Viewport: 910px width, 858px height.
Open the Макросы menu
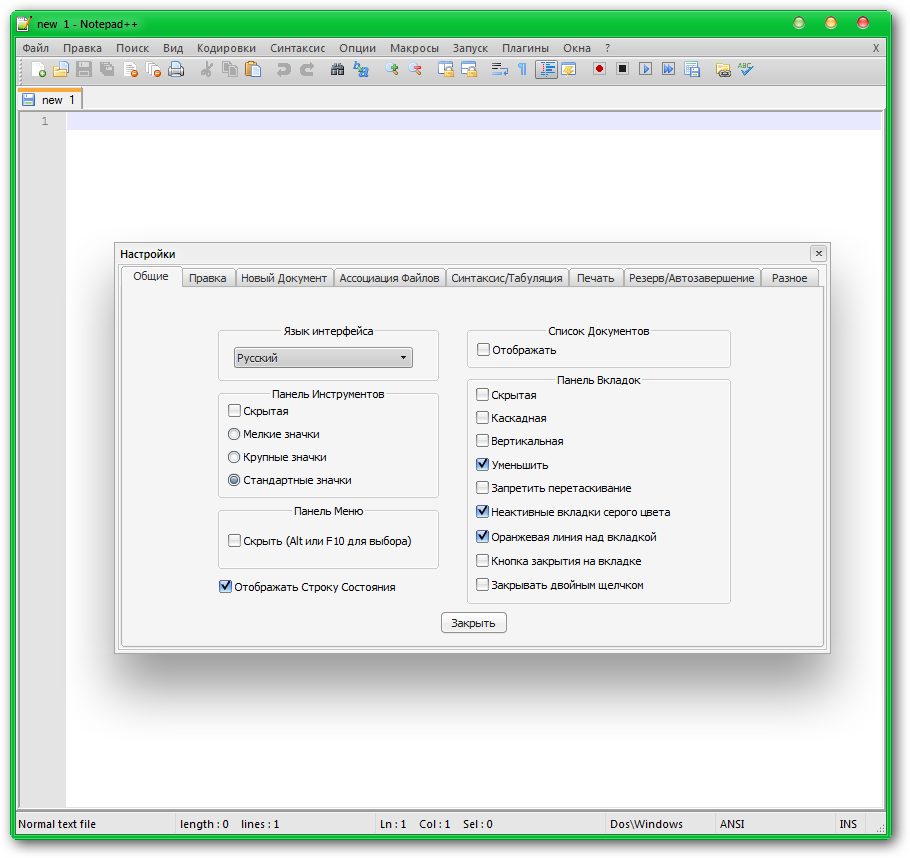point(414,48)
